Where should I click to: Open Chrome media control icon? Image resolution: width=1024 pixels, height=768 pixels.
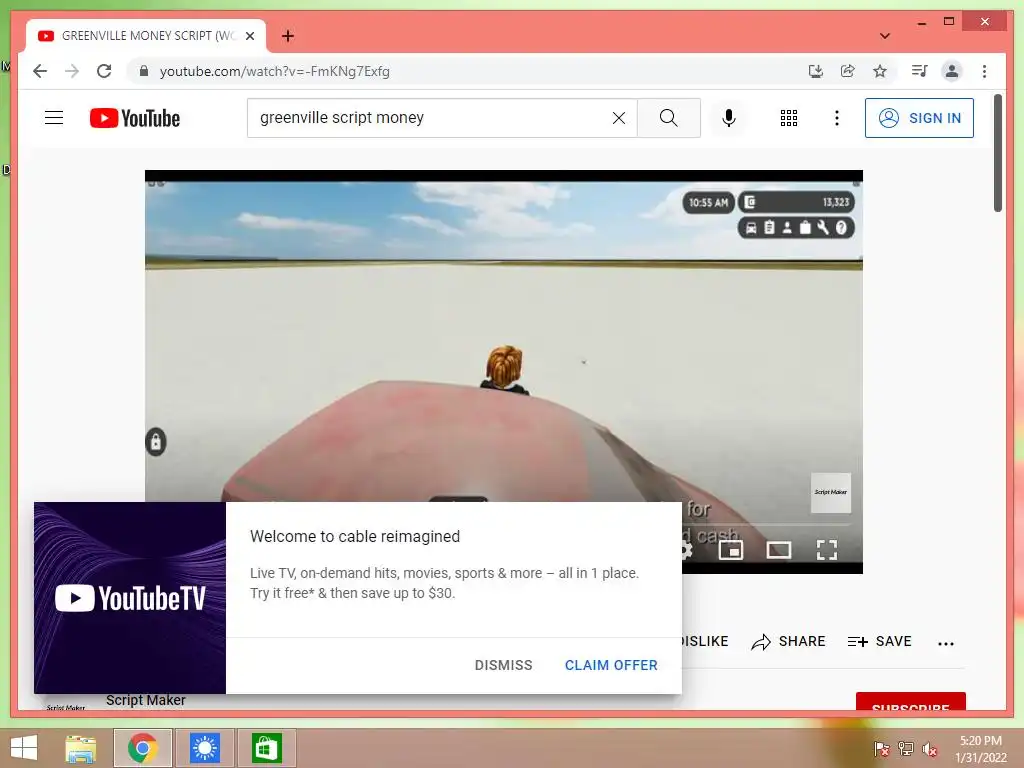920,71
